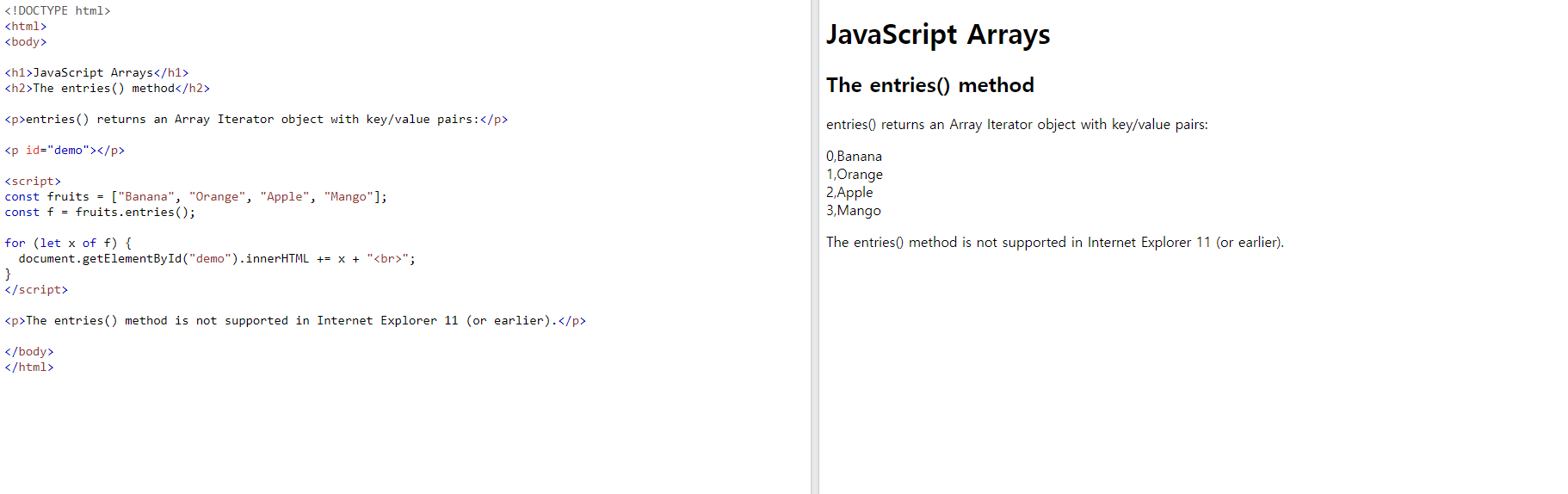Image resolution: width=1568 pixels, height=494 pixels.
Task: Click the h2 entries() method code line
Action: click(108, 89)
